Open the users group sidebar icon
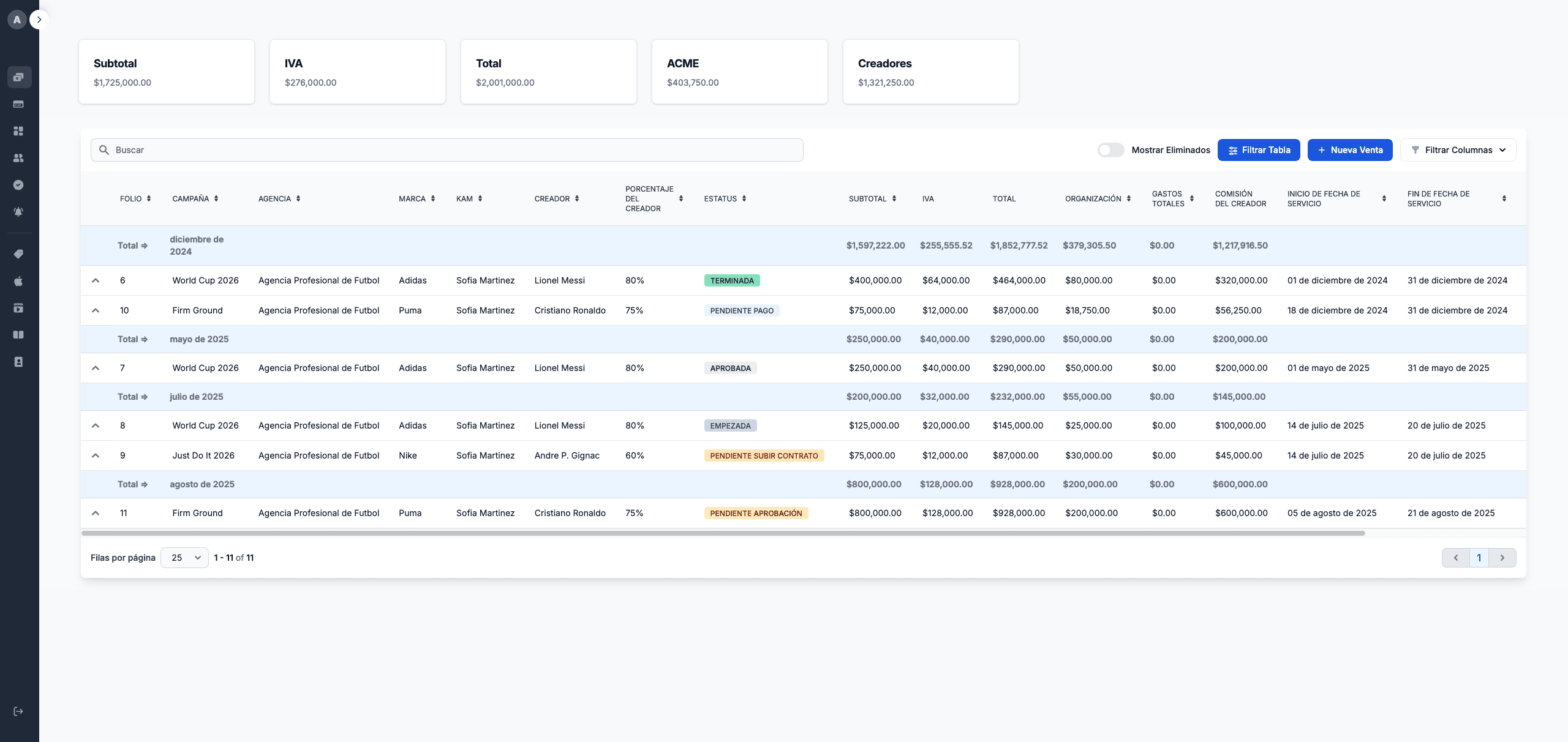The image size is (1568, 742). pos(18,158)
